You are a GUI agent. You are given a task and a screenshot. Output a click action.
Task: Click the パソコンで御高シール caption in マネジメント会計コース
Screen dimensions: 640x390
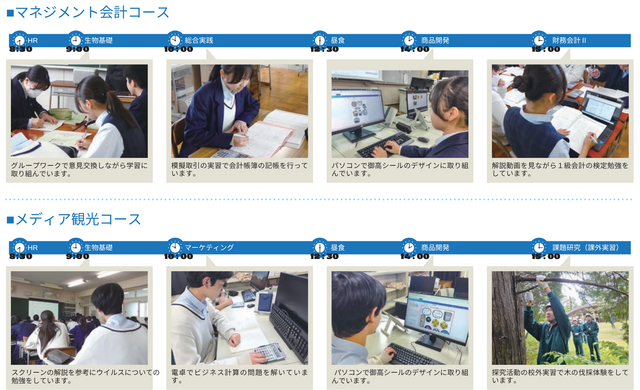[400, 169]
